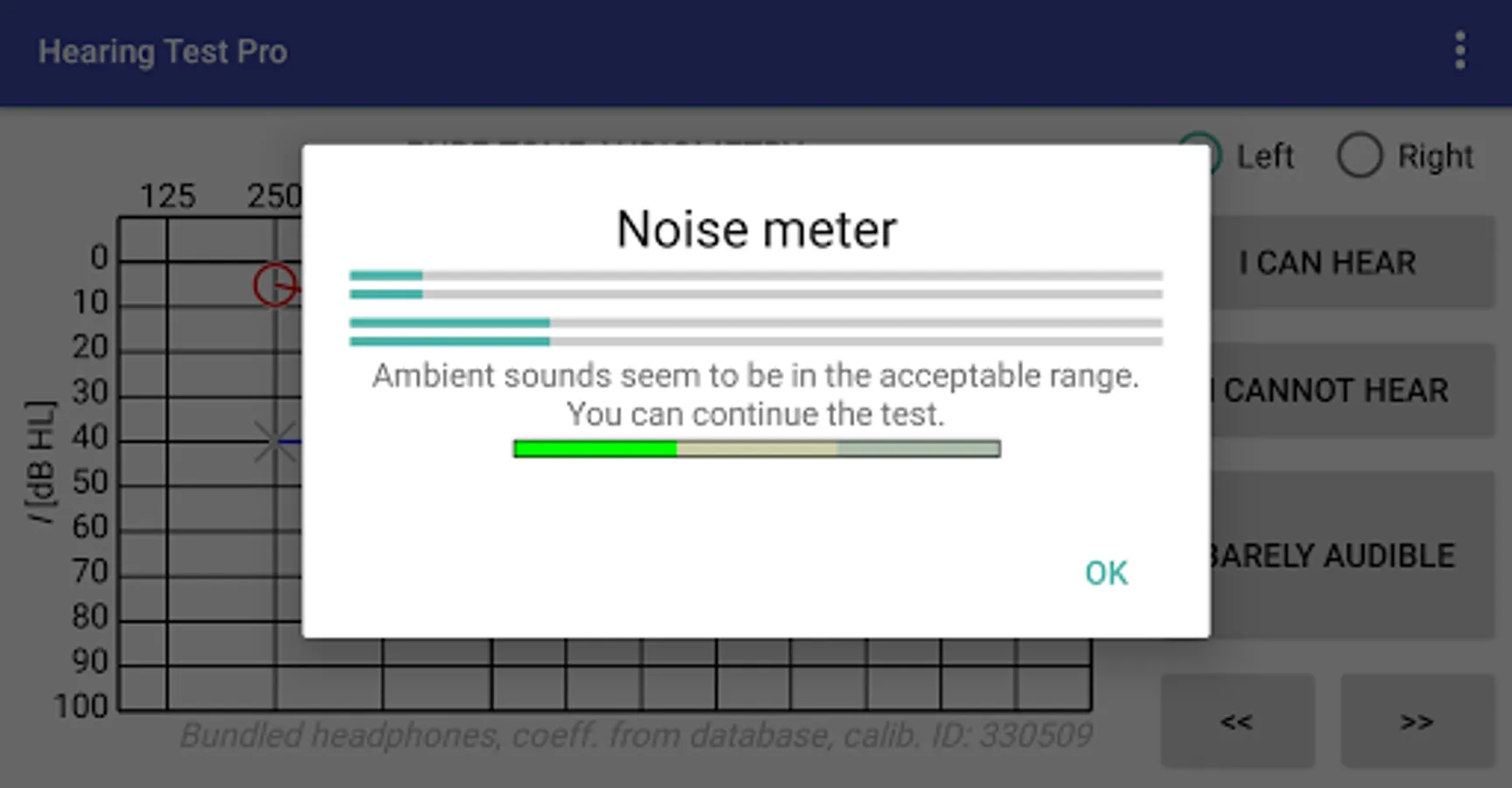This screenshot has width=1512, height=788.
Task: Click the Noise meter dialog title
Action: pos(756,229)
